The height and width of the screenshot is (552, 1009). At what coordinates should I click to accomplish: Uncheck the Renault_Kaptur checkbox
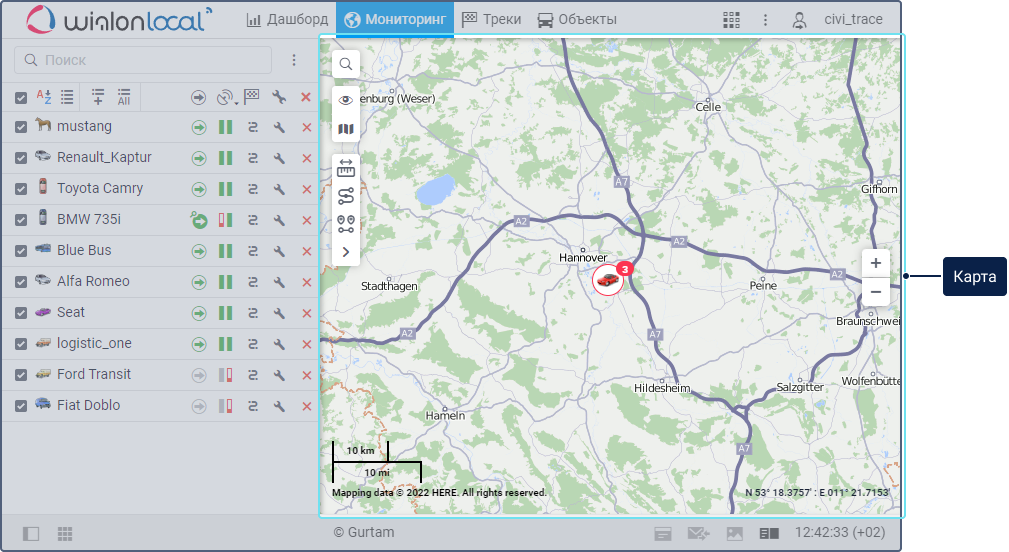[x=21, y=158]
